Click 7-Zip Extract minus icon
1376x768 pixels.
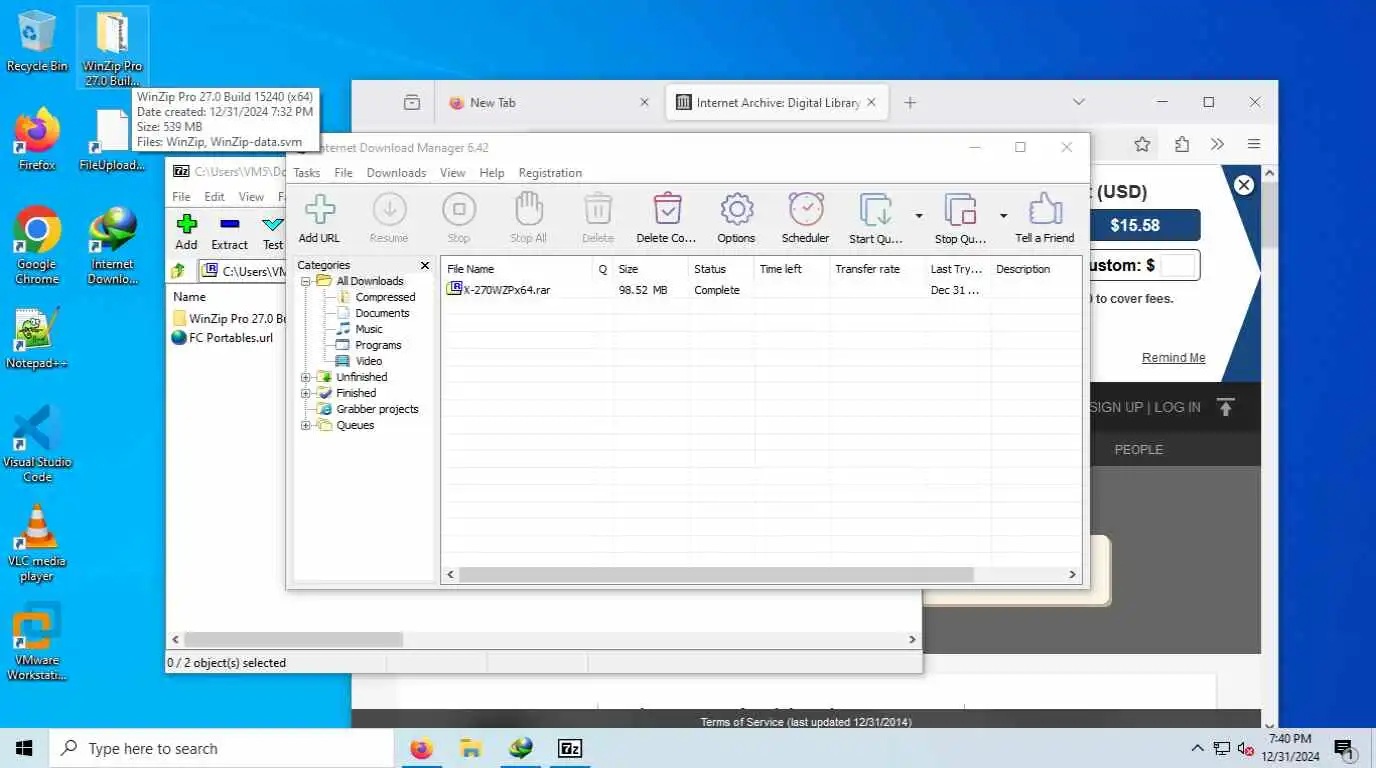(229, 232)
